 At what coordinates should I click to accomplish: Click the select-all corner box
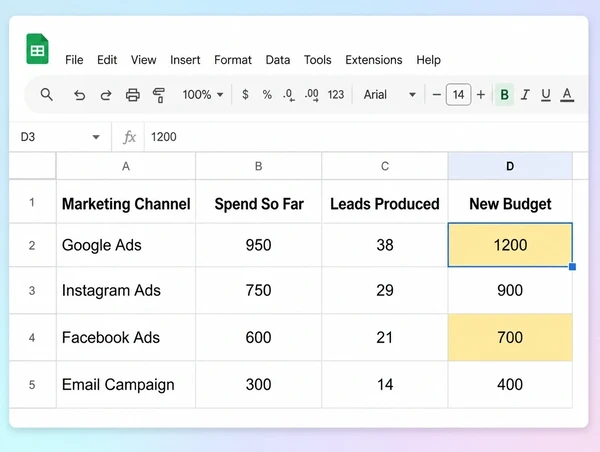tap(33, 166)
